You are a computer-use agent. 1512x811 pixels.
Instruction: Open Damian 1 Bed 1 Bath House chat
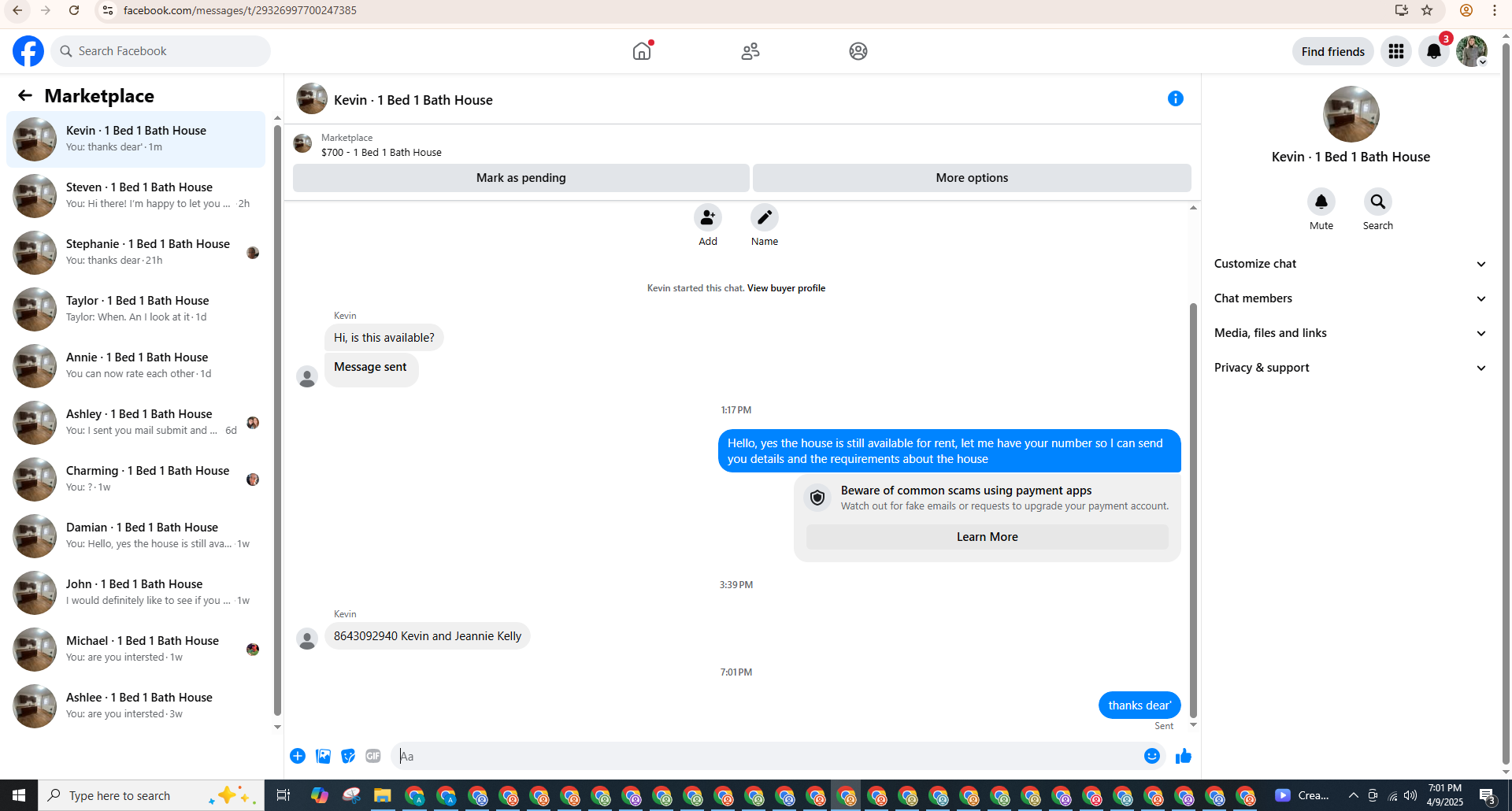[x=136, y=535]
